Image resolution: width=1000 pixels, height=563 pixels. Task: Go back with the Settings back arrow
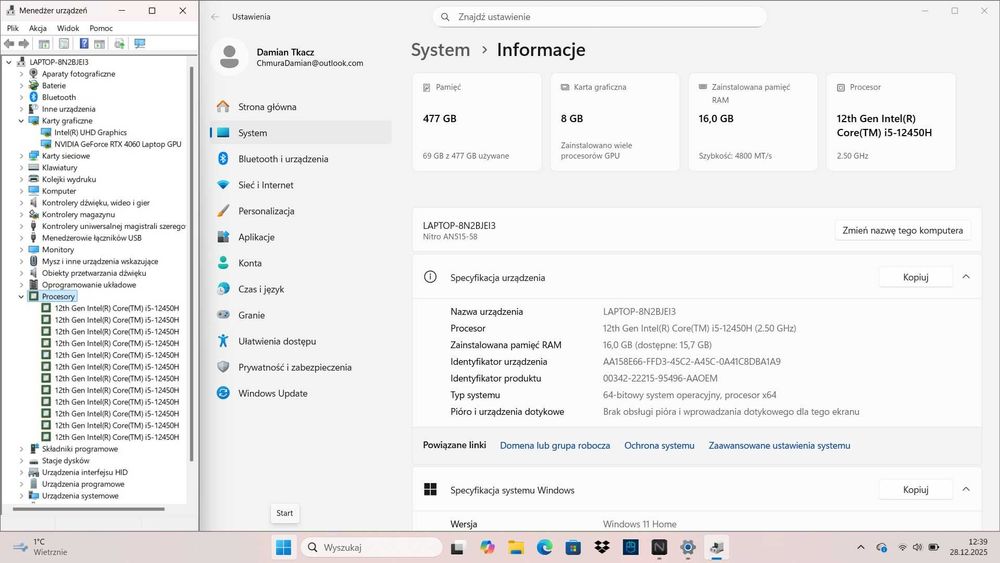coord(215,17)
